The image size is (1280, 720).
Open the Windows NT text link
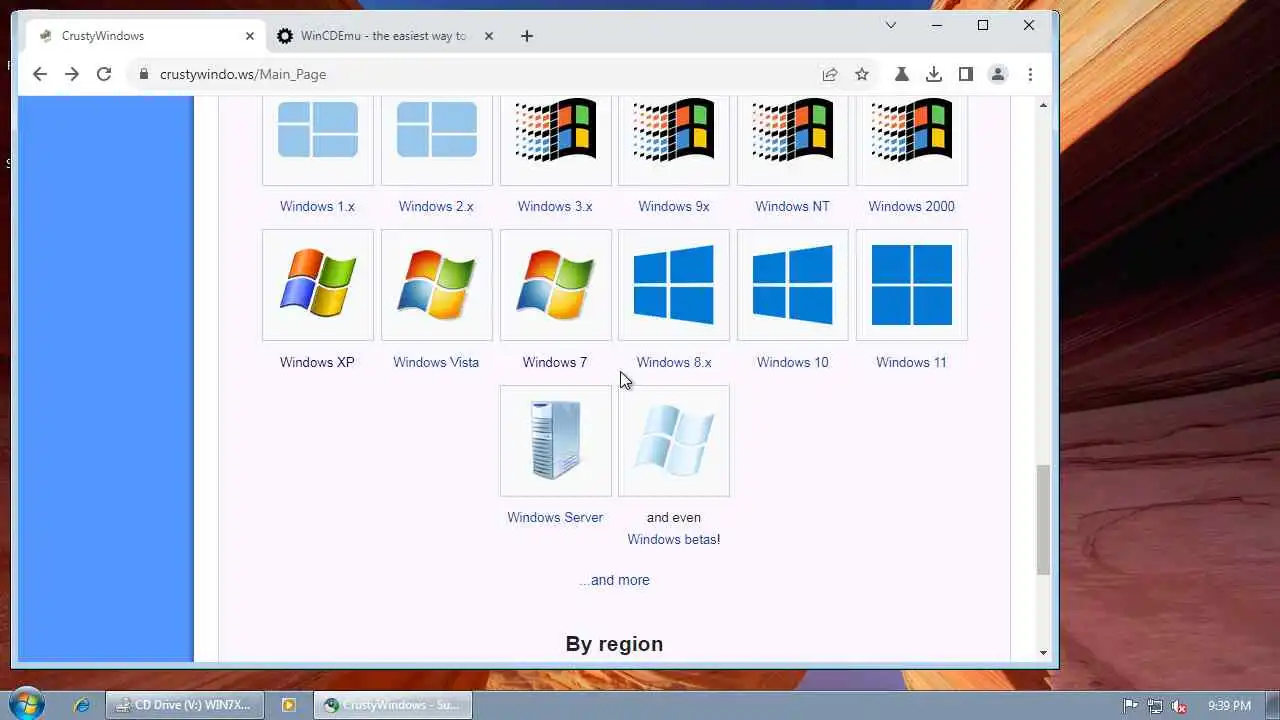792,206
